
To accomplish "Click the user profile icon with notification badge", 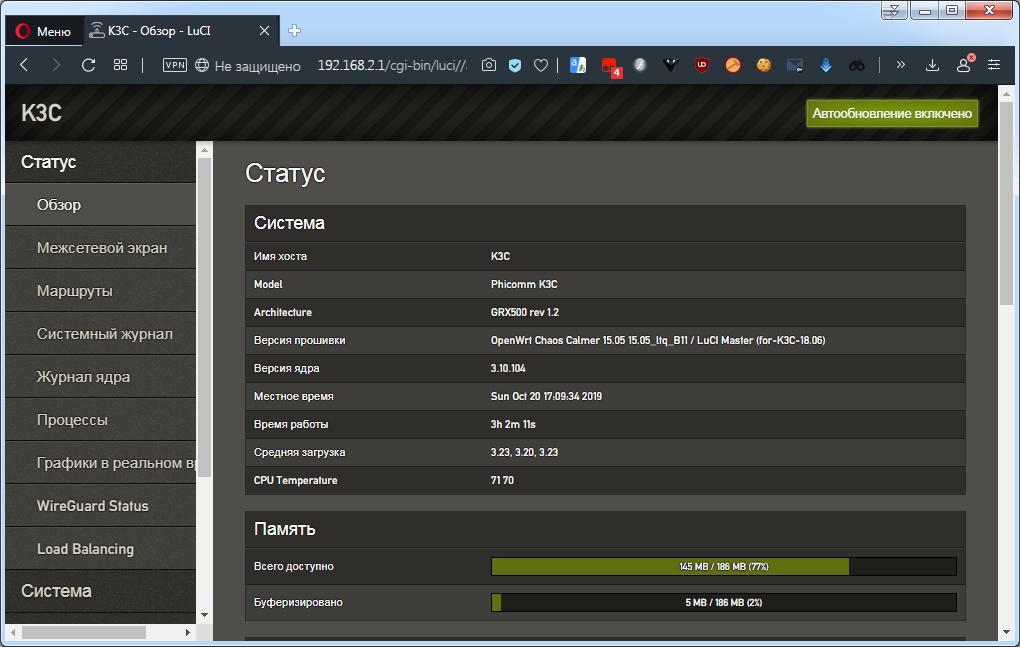I will coord(963,64).
